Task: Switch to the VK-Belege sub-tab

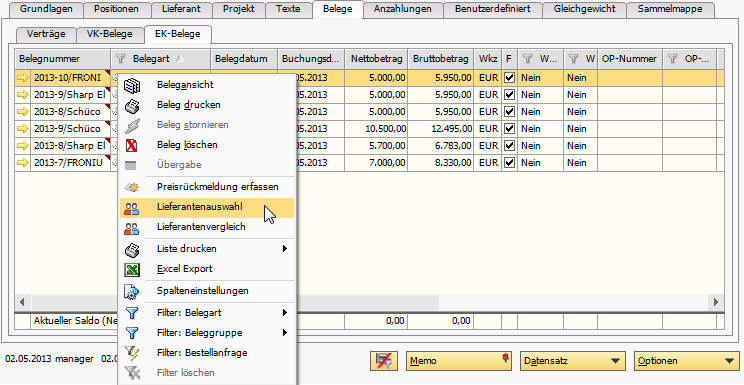Action: [110, 34]
